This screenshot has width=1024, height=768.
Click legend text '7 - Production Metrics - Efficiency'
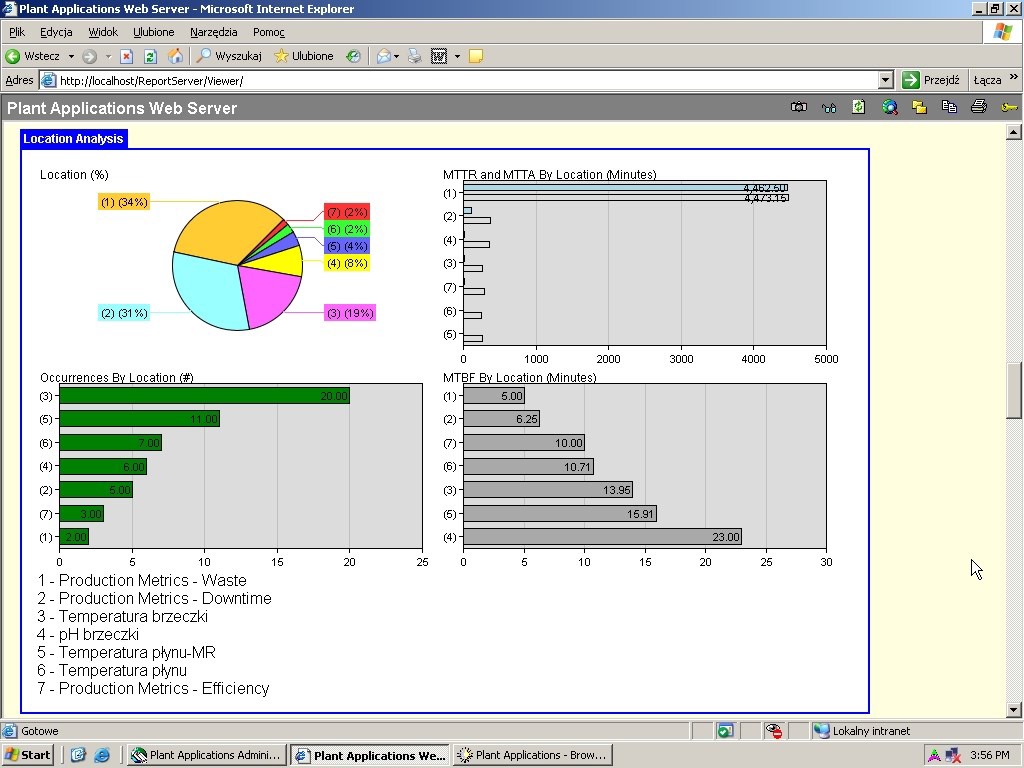[x=153, y=688]
